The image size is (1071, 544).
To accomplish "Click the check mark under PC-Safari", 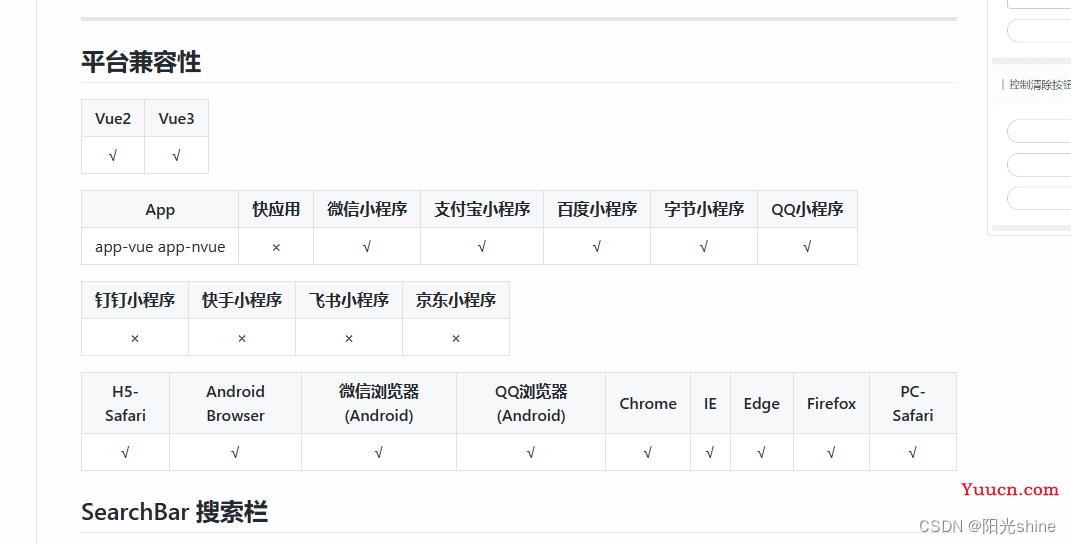I will tap(913, 452).
